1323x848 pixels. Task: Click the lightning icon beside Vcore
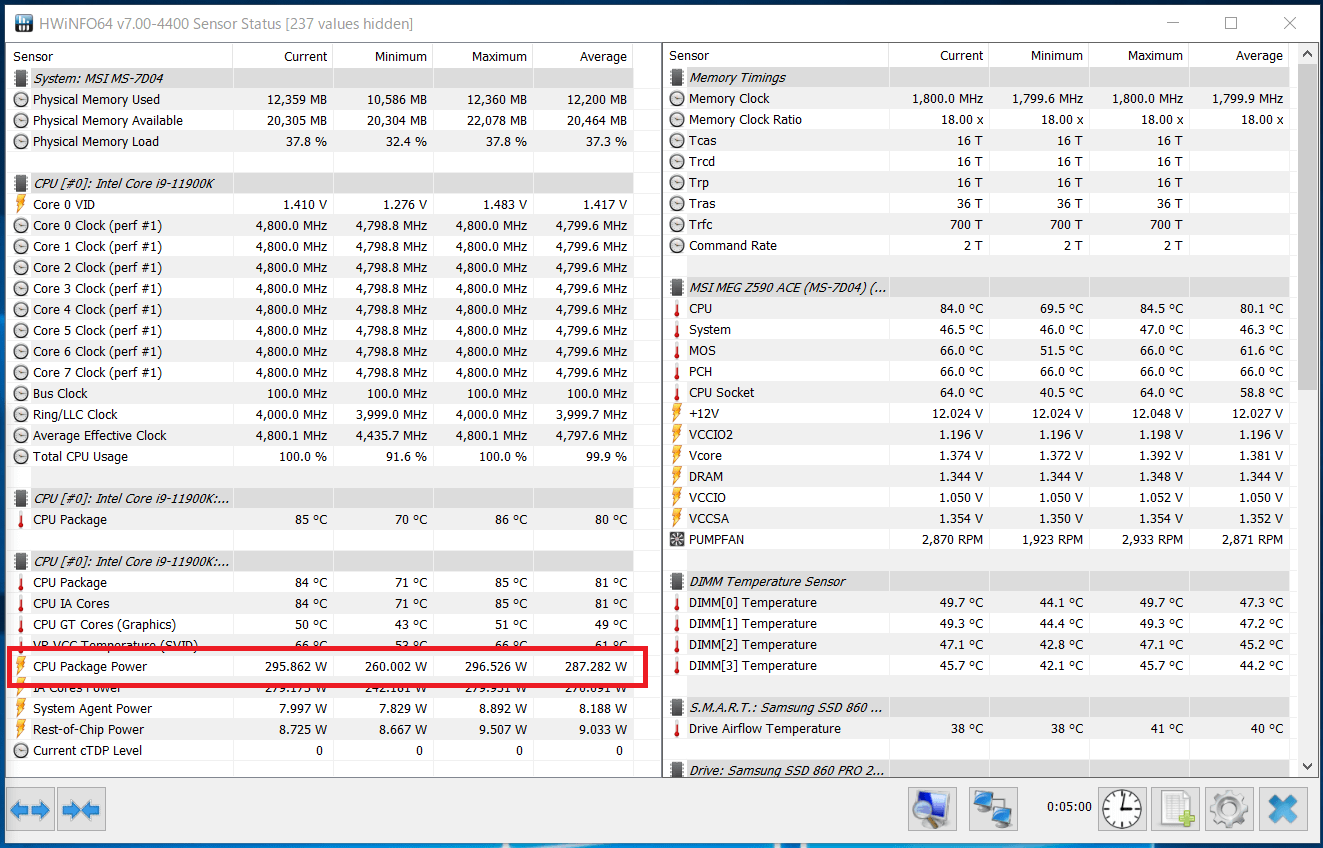click(x=677, y=456)
